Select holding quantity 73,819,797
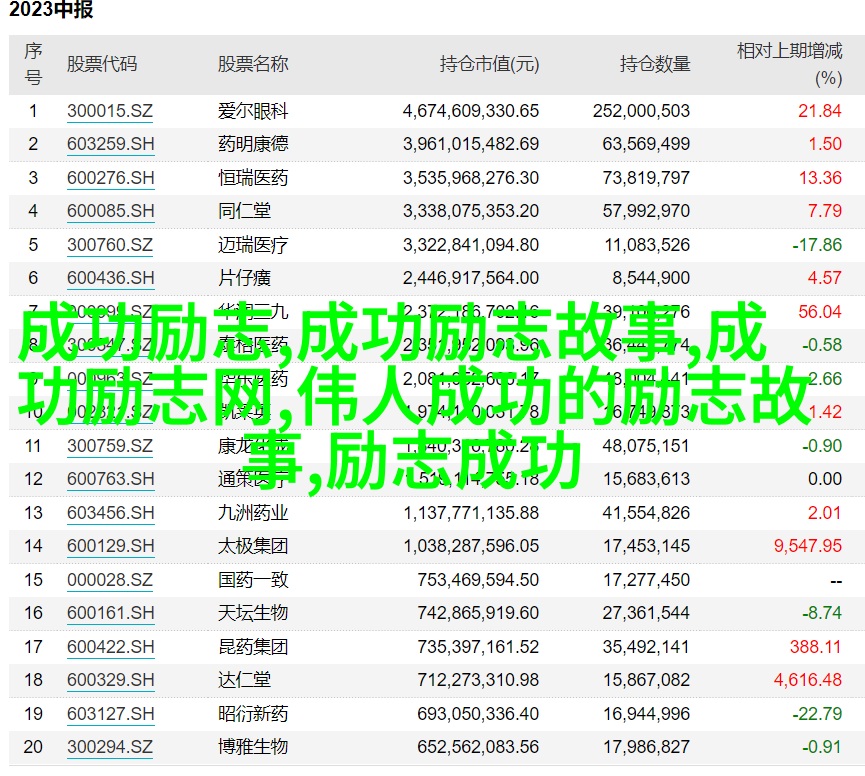Image resolution: width=865 pixels, height=776 pixels. click(x=646, y=178)
